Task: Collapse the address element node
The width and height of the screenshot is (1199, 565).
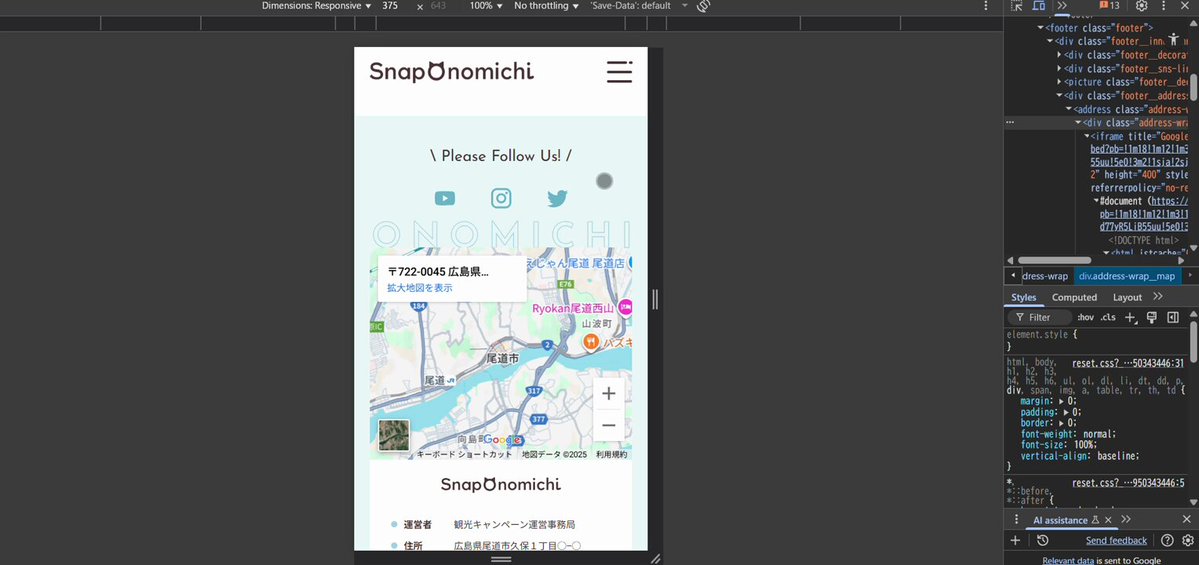Action: click(x=1069, y=109)
